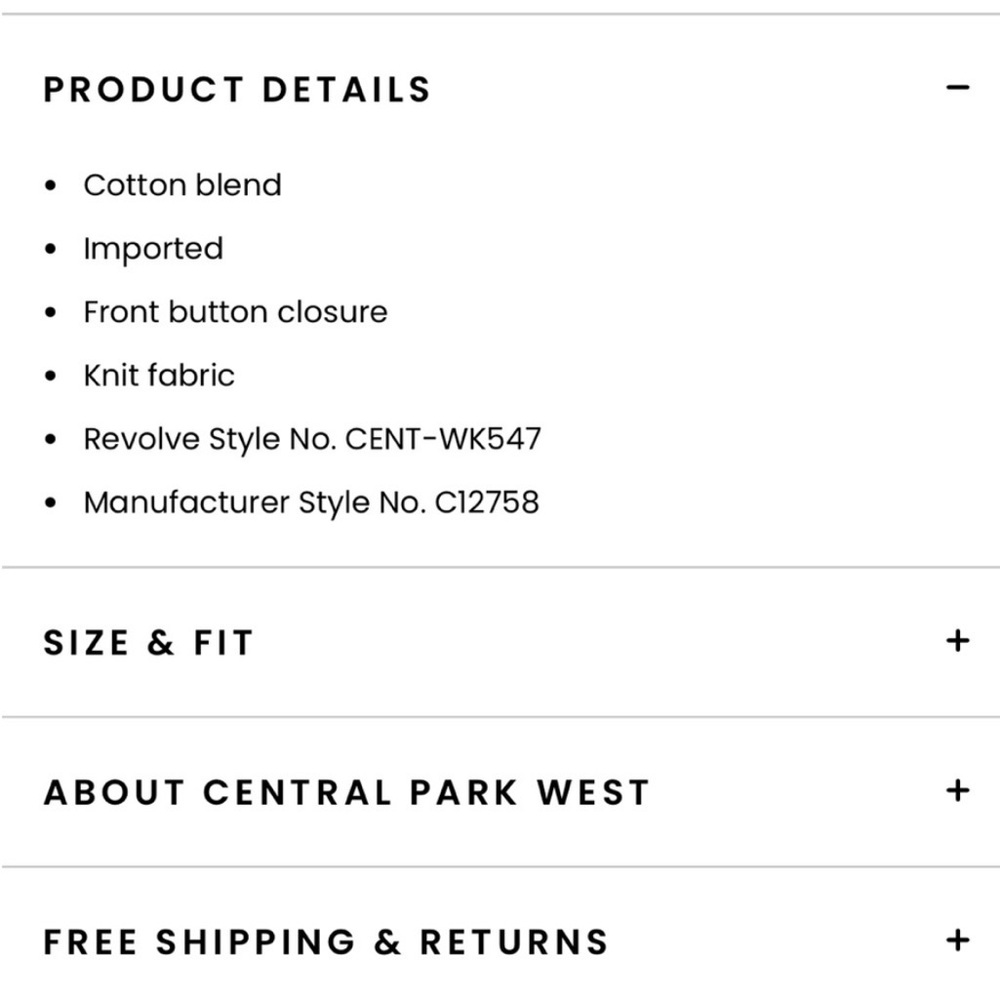Viewport: 1000px width, 1000px height.
Task: Click plus icon beside About Central Park West
Action: 957,791
